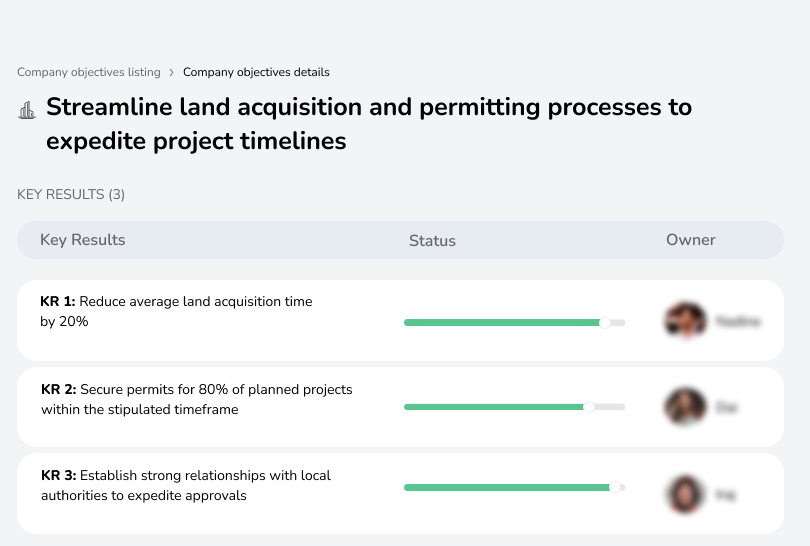810x546 pixels.
Task: Click the Owner column header
Action: pyautogui.click(x=691, y=240)
